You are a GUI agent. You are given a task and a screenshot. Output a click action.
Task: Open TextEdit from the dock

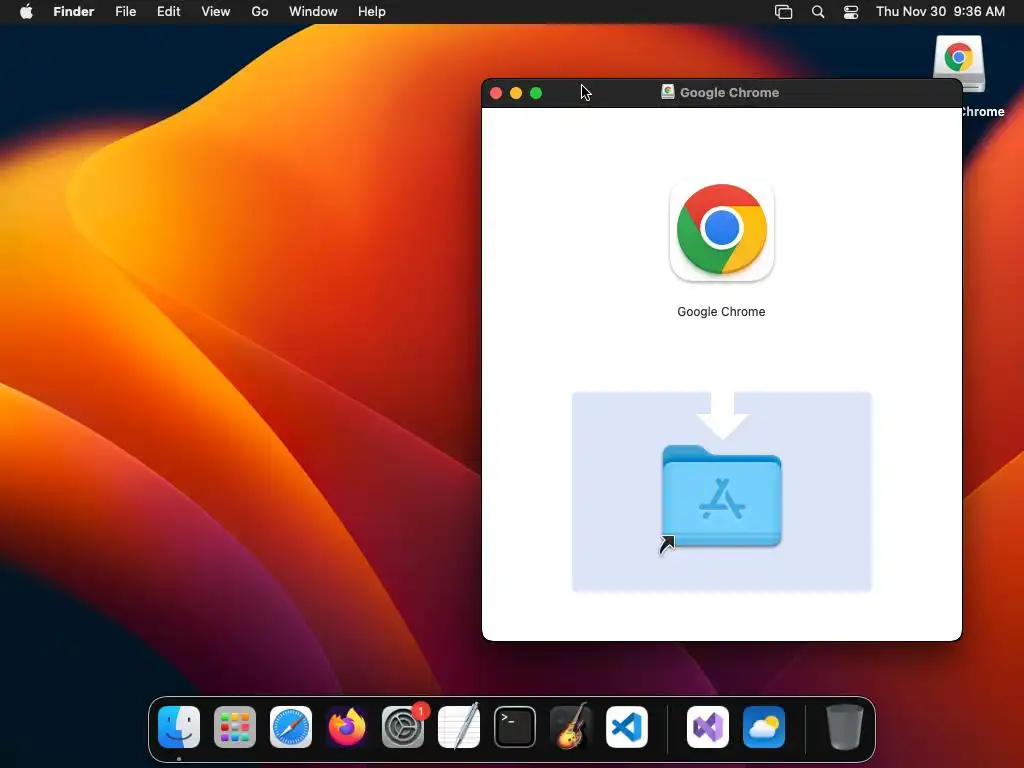pos(458,726)
